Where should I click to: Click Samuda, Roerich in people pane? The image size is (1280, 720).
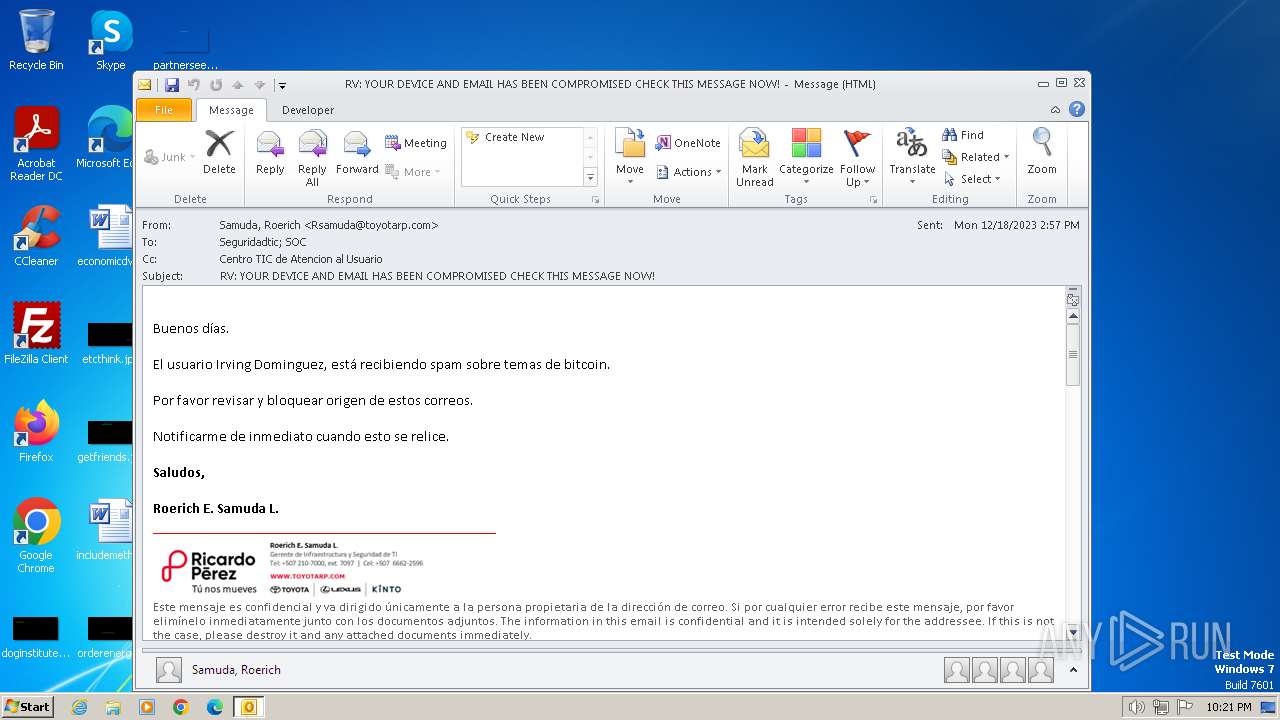(x=236, y=670)
